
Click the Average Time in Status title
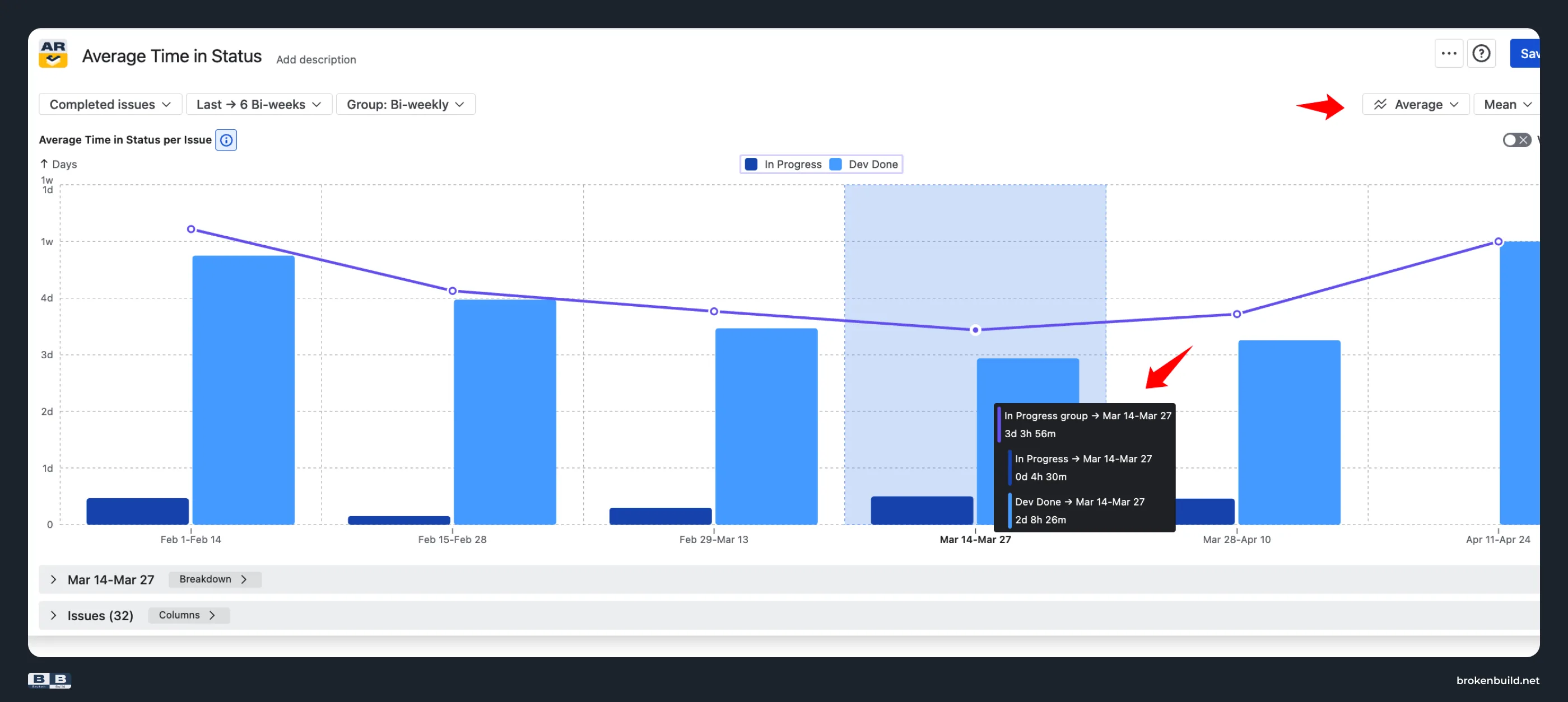pos(171,56)
